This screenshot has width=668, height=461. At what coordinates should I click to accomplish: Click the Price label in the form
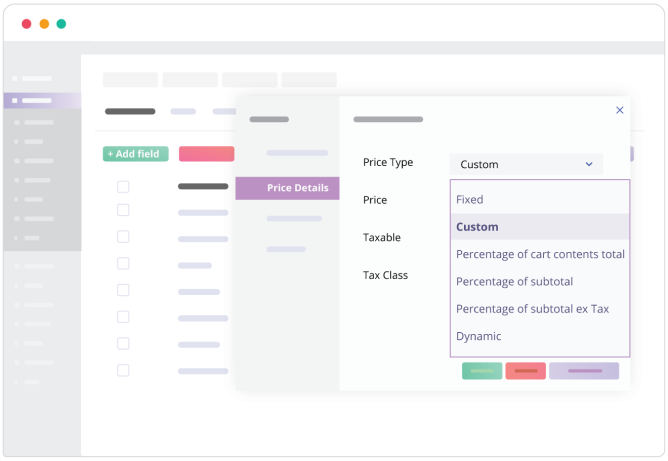pos(375,200)
